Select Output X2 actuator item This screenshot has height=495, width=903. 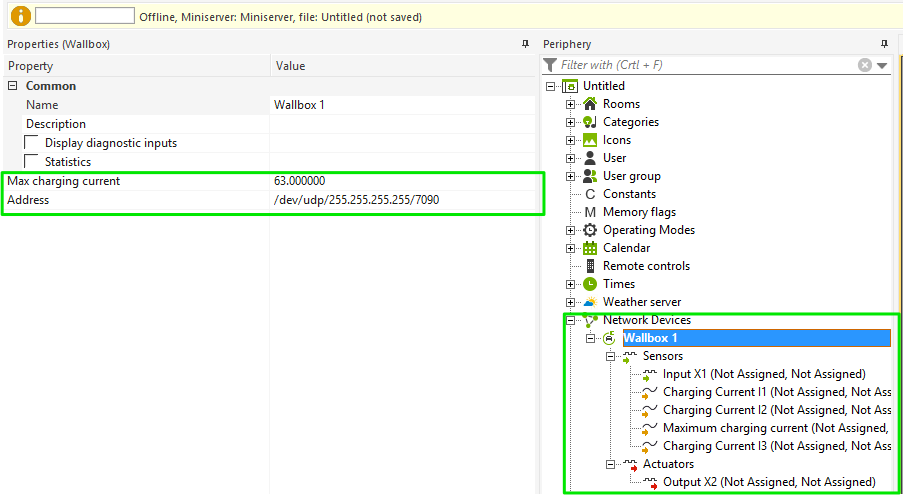coord(768,482)
